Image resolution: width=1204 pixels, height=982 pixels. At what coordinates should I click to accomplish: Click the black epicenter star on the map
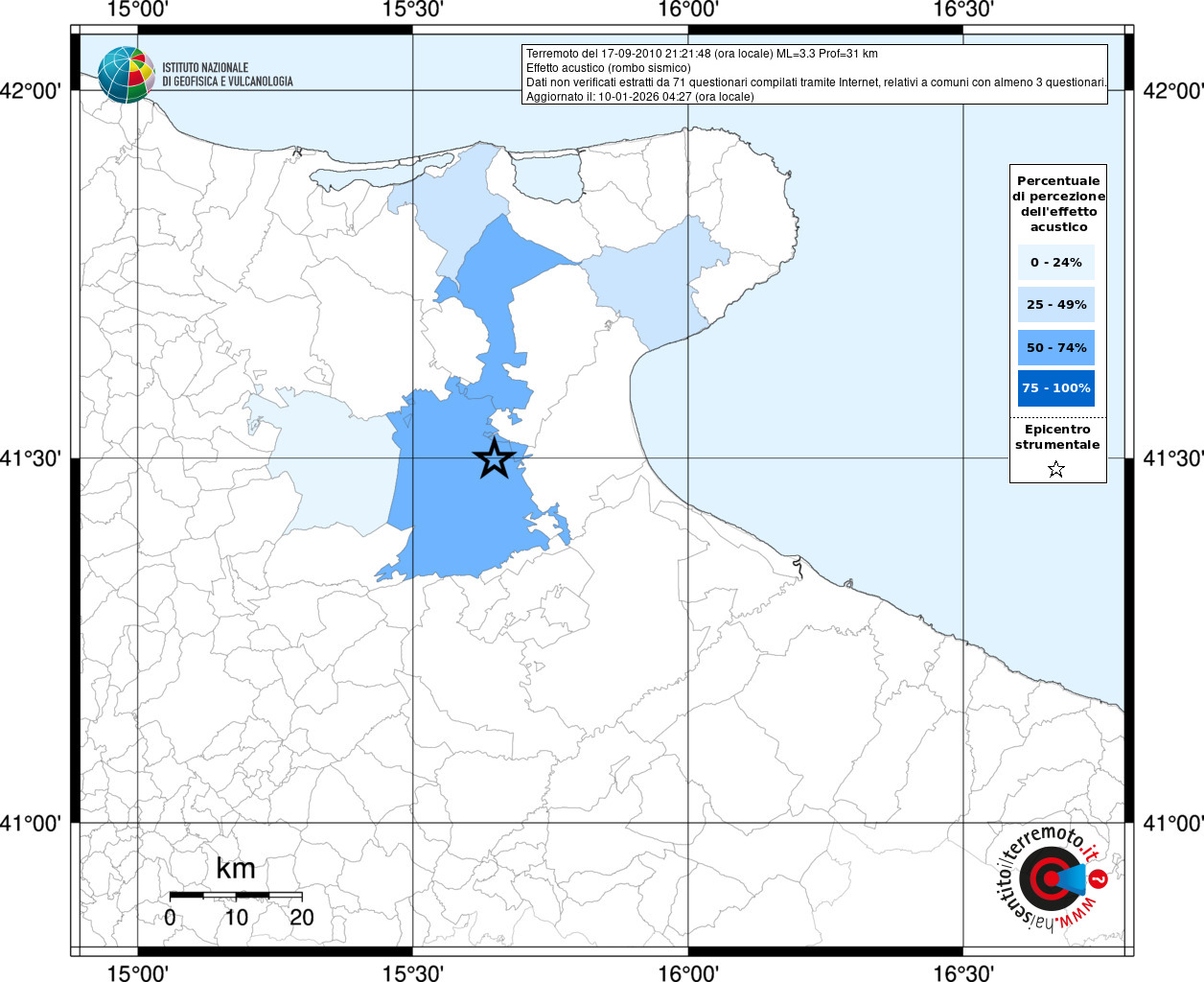[494, 458]
